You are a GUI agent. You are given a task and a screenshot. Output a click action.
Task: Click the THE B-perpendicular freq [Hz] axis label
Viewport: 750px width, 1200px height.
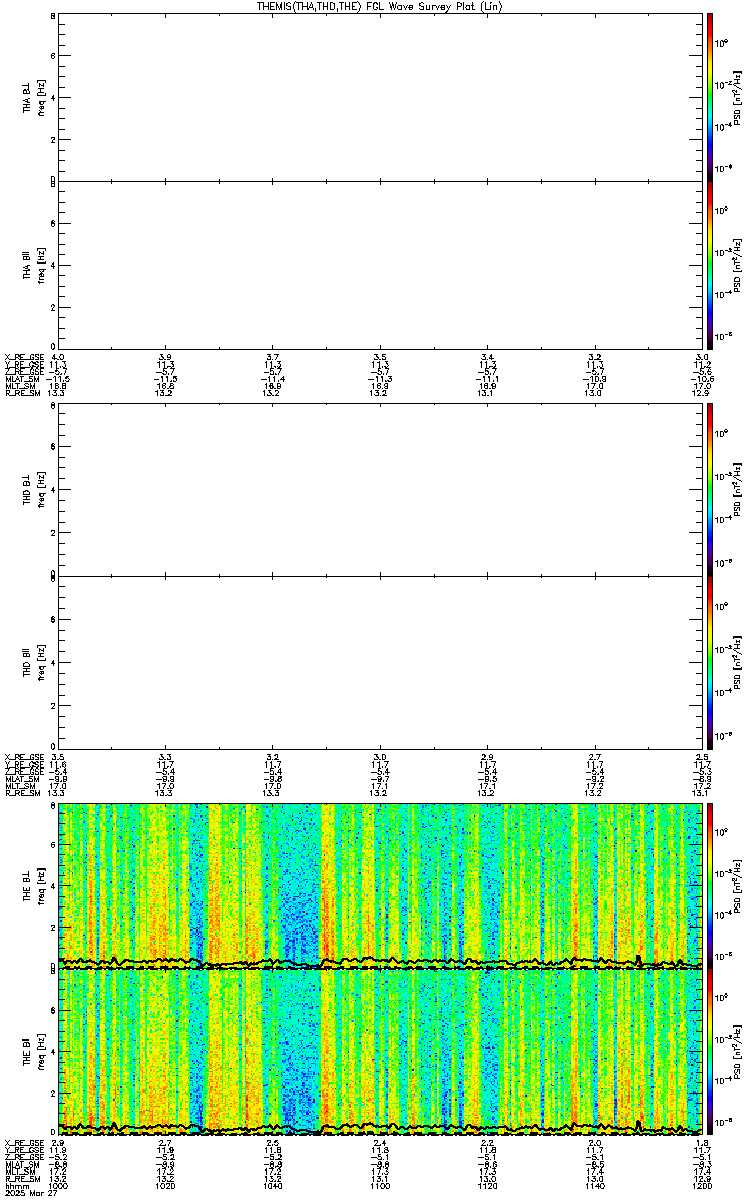[41, 887]
